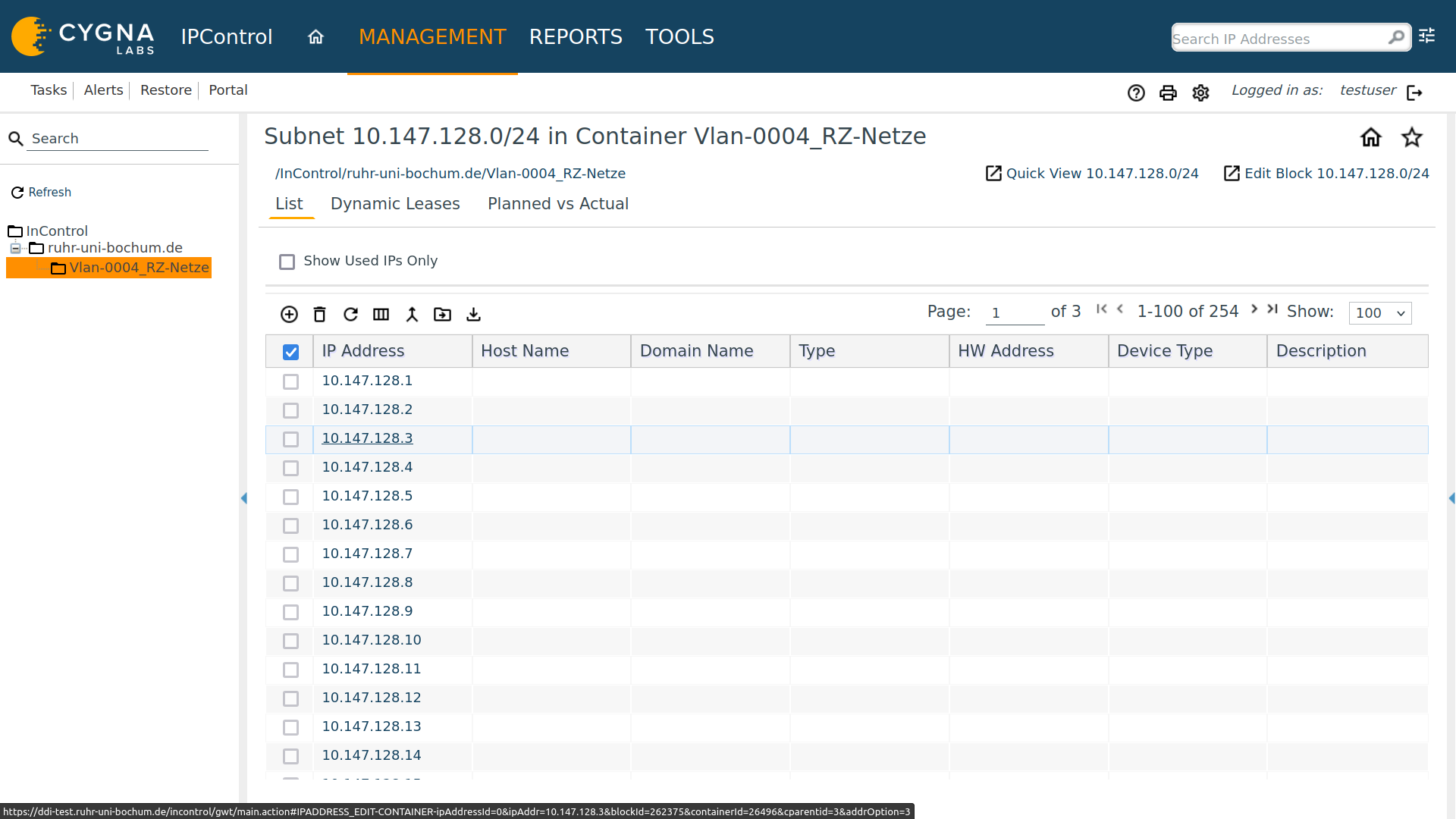Check the box for 10.147.128.14
Viewport: 1456px width, 819px height.
point(290,756)
